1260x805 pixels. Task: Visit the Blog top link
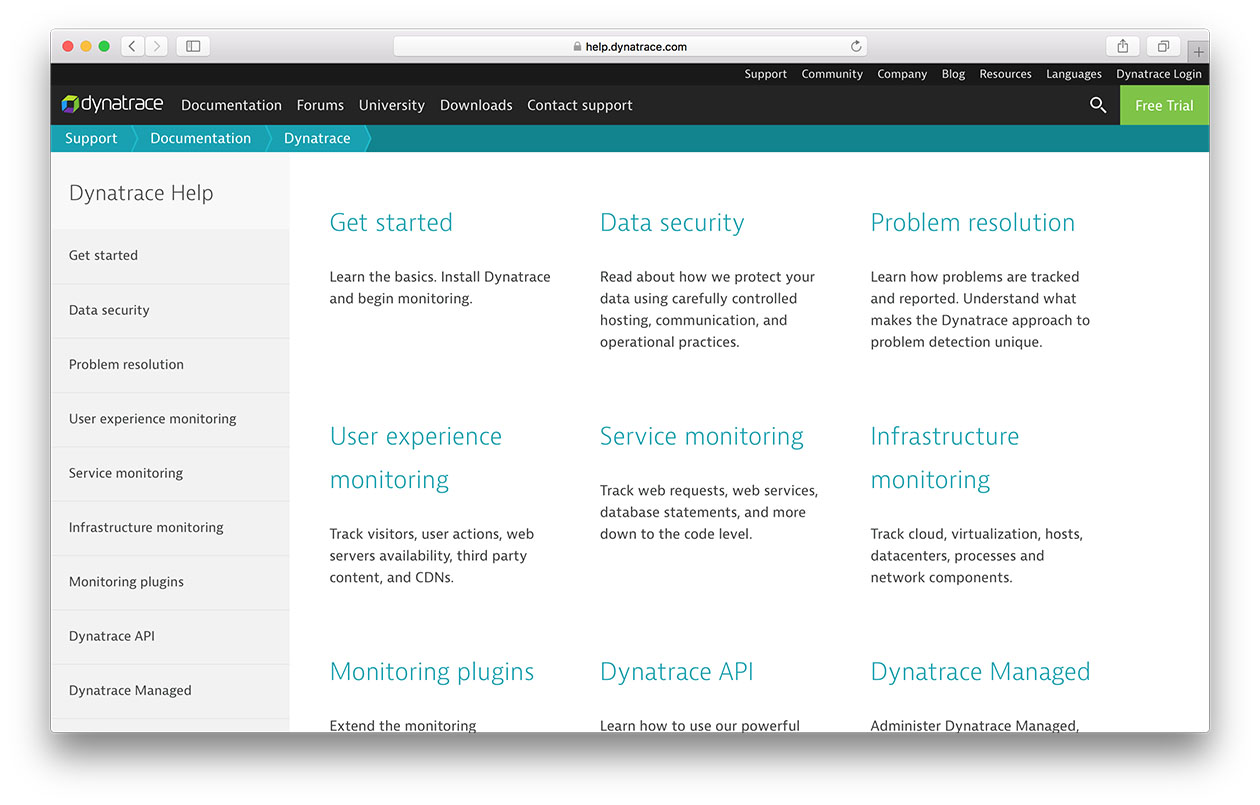pyautogui.click(x=954, y=74)
